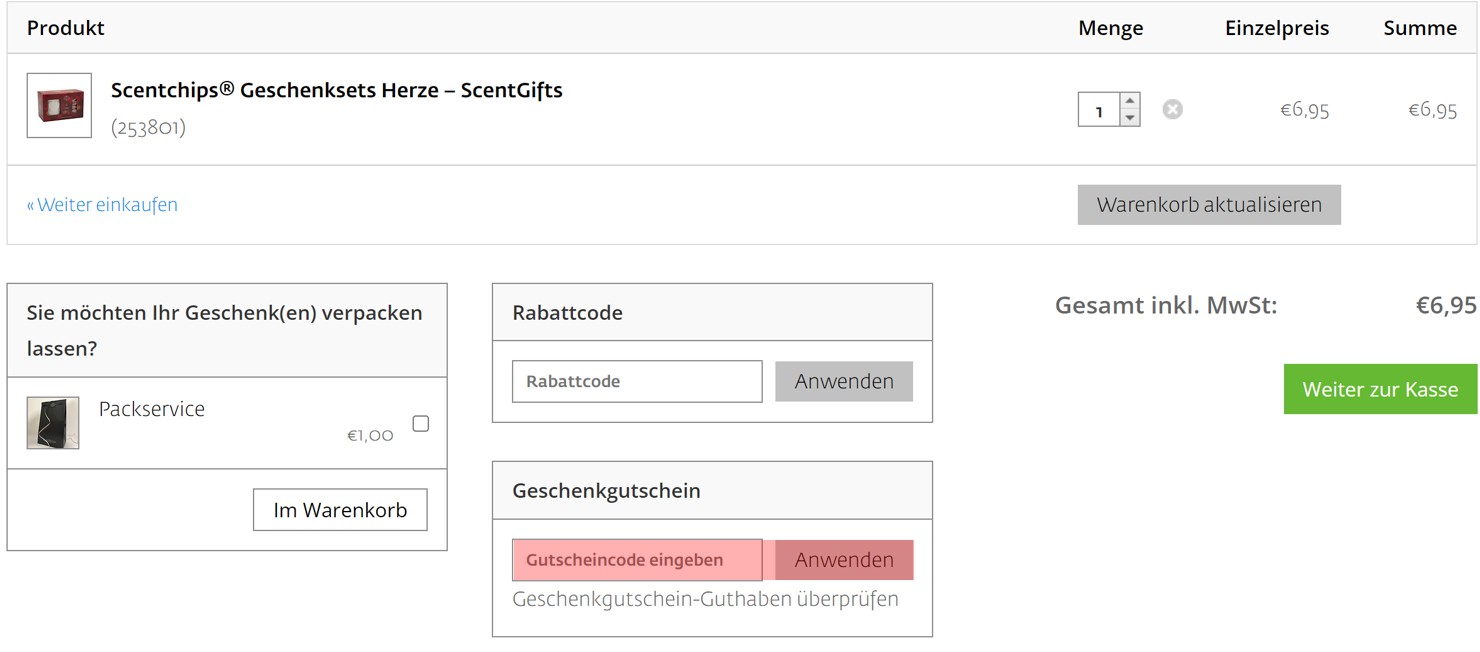This screenshot has height=652, width=1480.
Task: Tick the Packservice checkbox
Action: [x=421, y=423]
